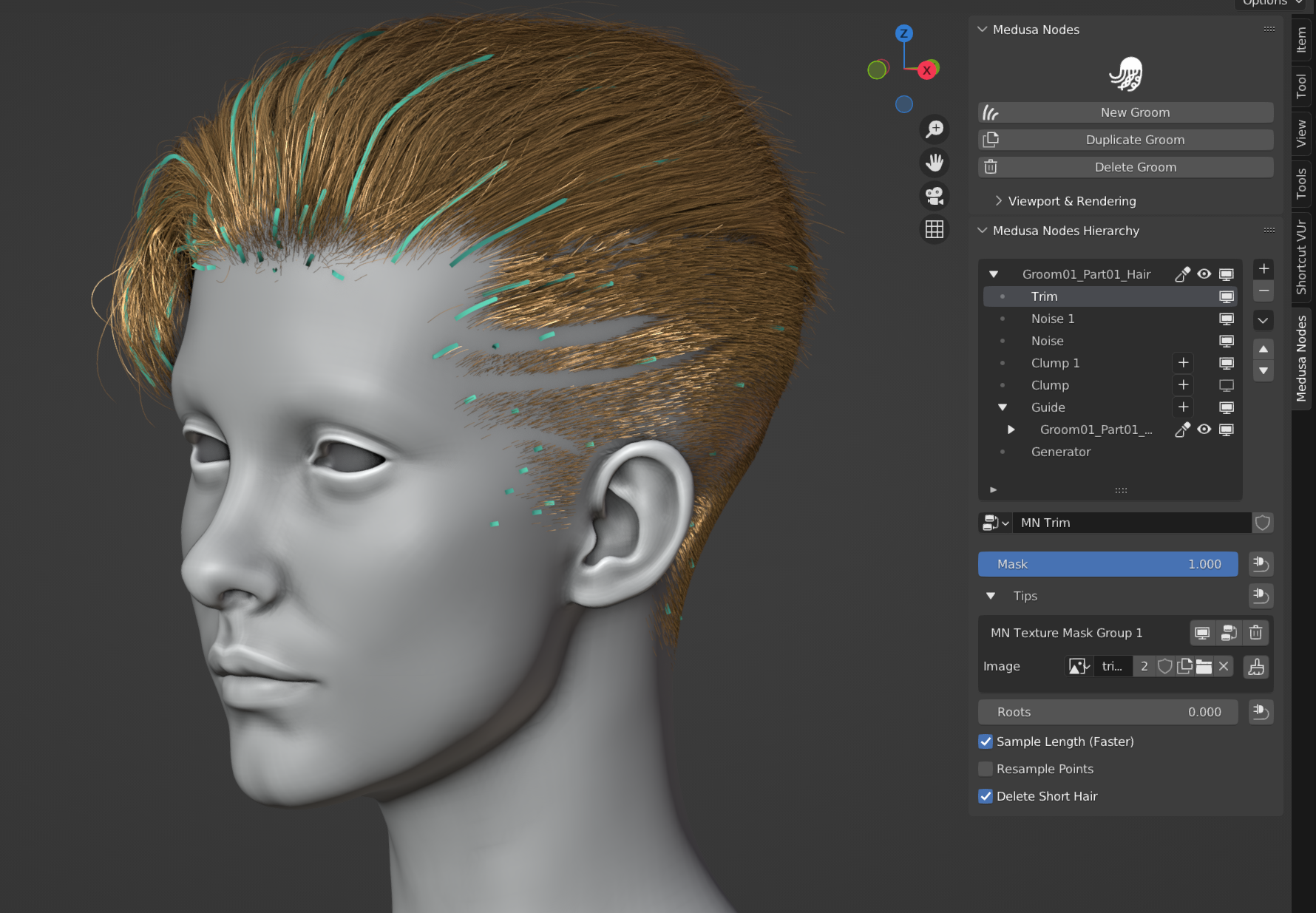Click the trash icon to delete MN Texture Mask Group 1

[1255, 633]
